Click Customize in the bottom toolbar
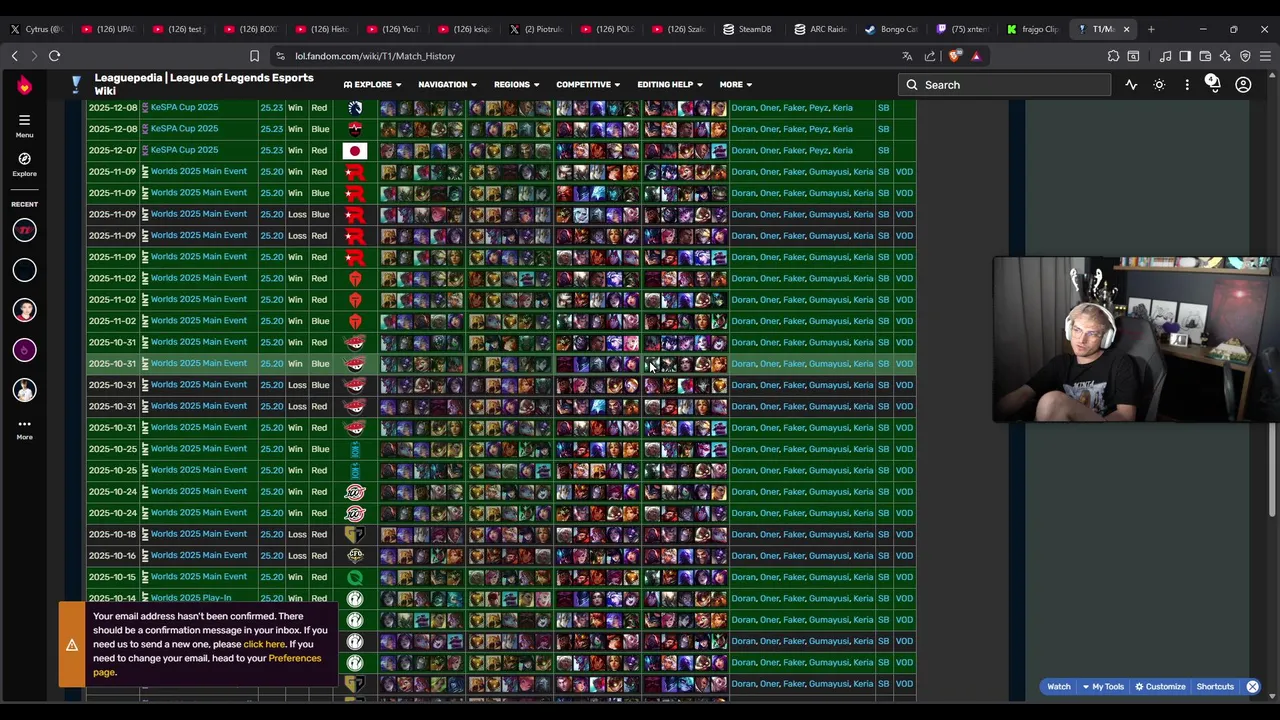This screenshot has width=1280, height=720. 1160,687
